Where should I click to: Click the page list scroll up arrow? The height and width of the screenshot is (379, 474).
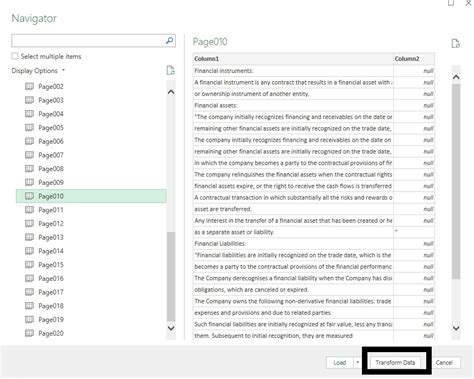171,92
